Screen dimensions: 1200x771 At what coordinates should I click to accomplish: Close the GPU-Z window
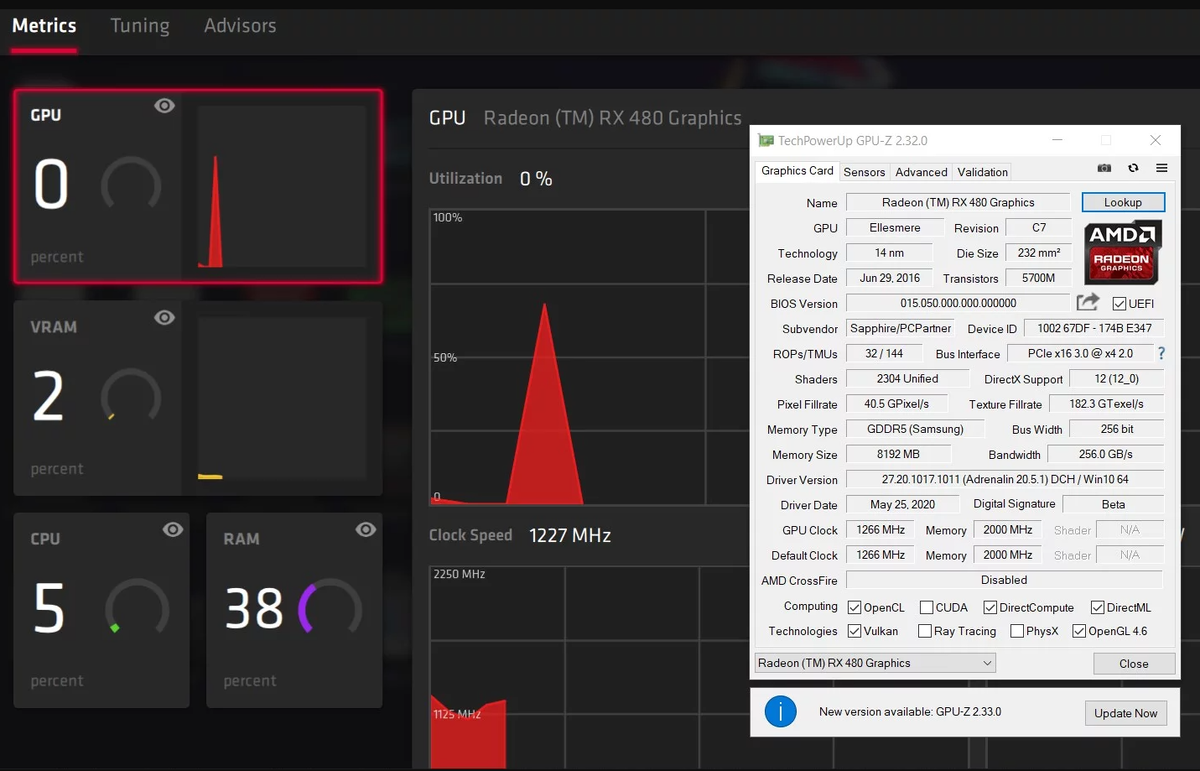click(1156, 141)
